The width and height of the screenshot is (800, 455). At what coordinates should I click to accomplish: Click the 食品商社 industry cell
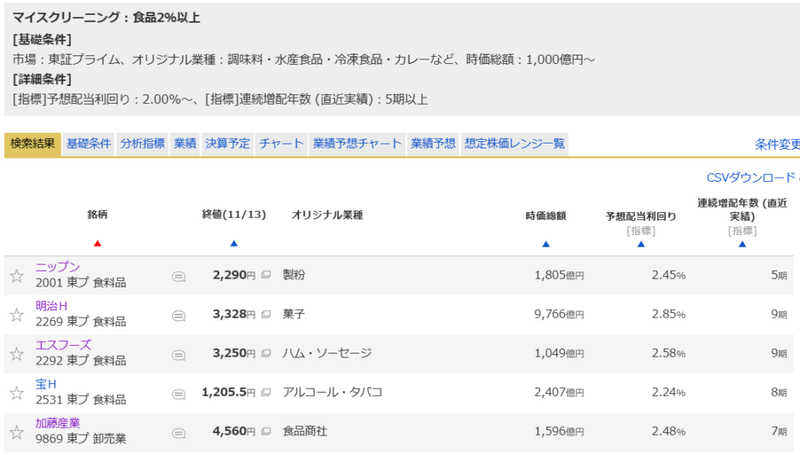click(305, 432)
